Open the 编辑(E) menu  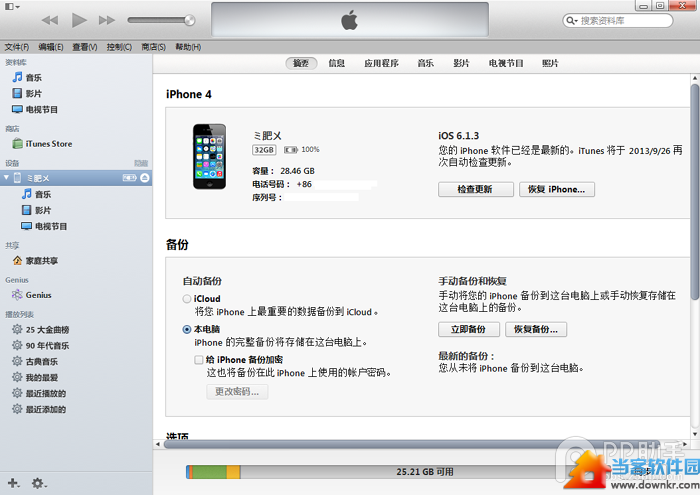[x=50, y=47]
